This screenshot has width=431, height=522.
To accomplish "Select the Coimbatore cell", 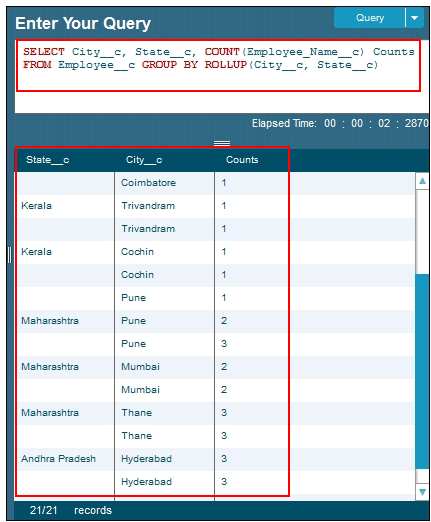I will 148,183.
